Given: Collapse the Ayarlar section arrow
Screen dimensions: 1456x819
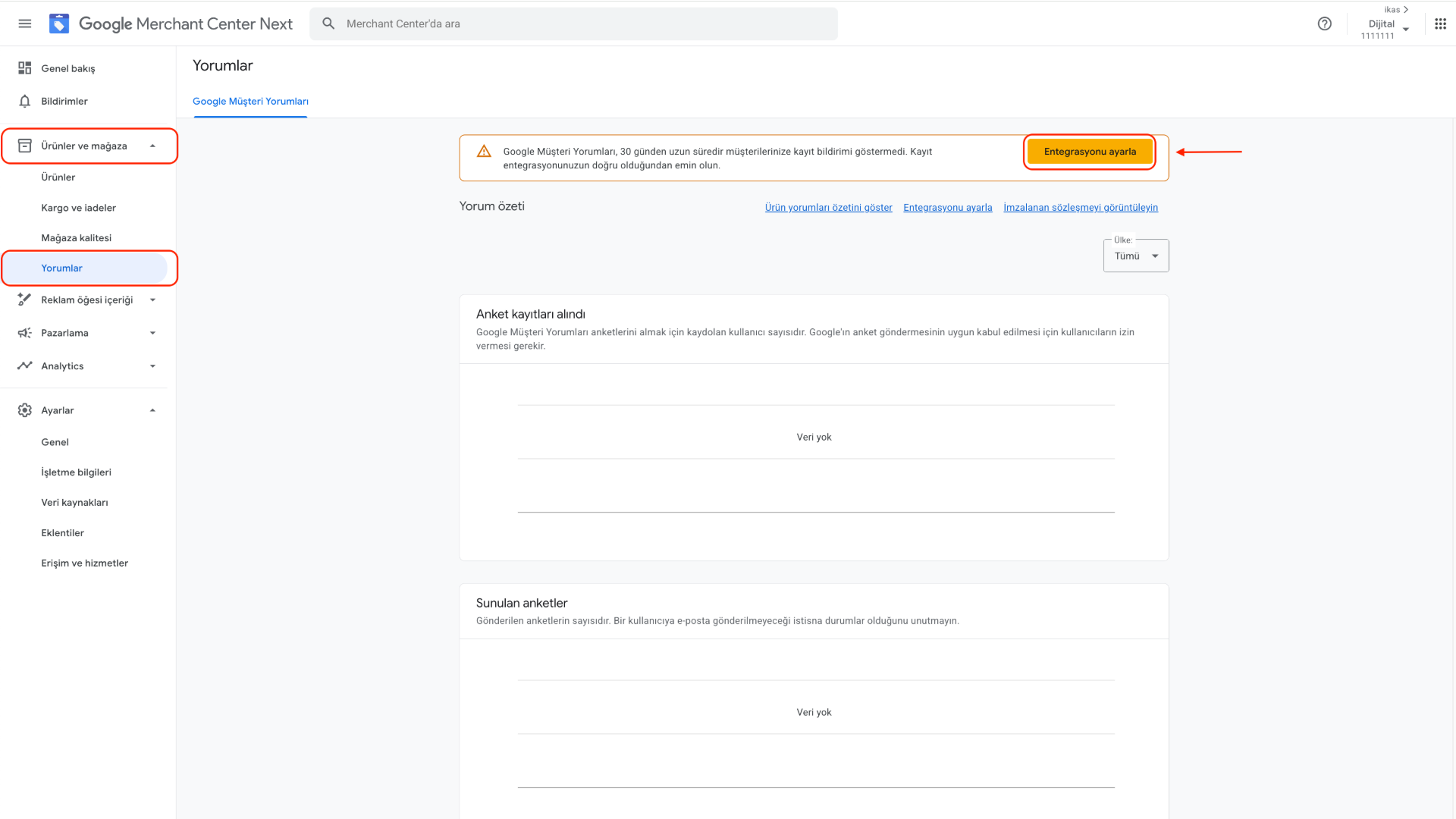Looking at the screenshot, I should tap(152, 410).
